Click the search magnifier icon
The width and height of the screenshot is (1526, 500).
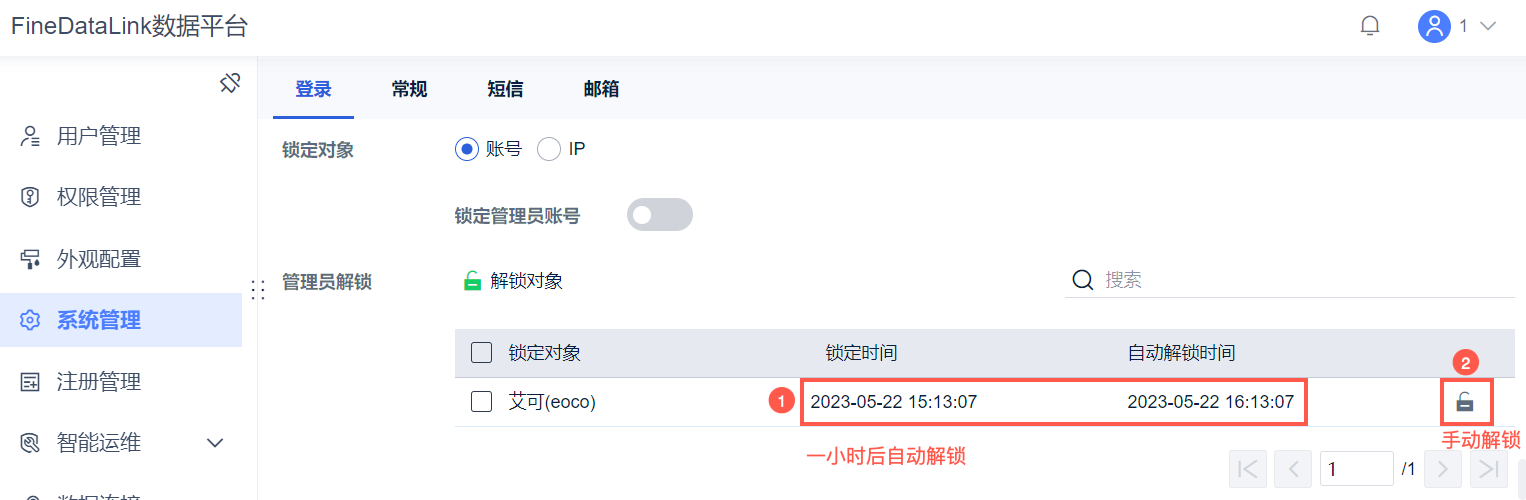coord(1082,280)
